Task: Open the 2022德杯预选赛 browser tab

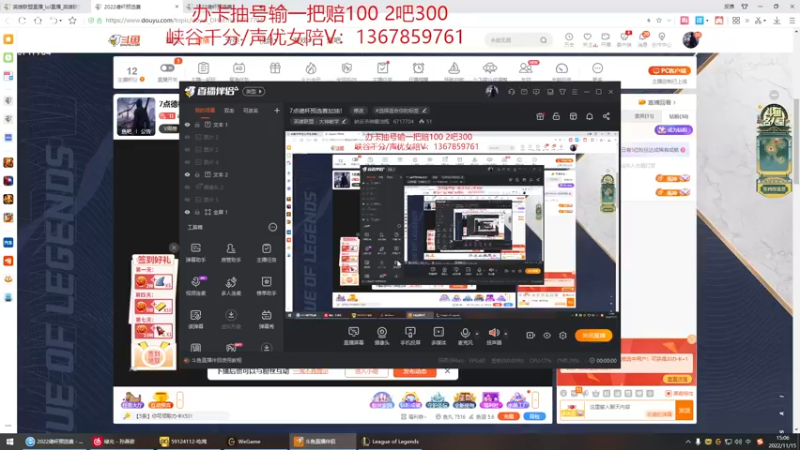Action: [137, 7]
